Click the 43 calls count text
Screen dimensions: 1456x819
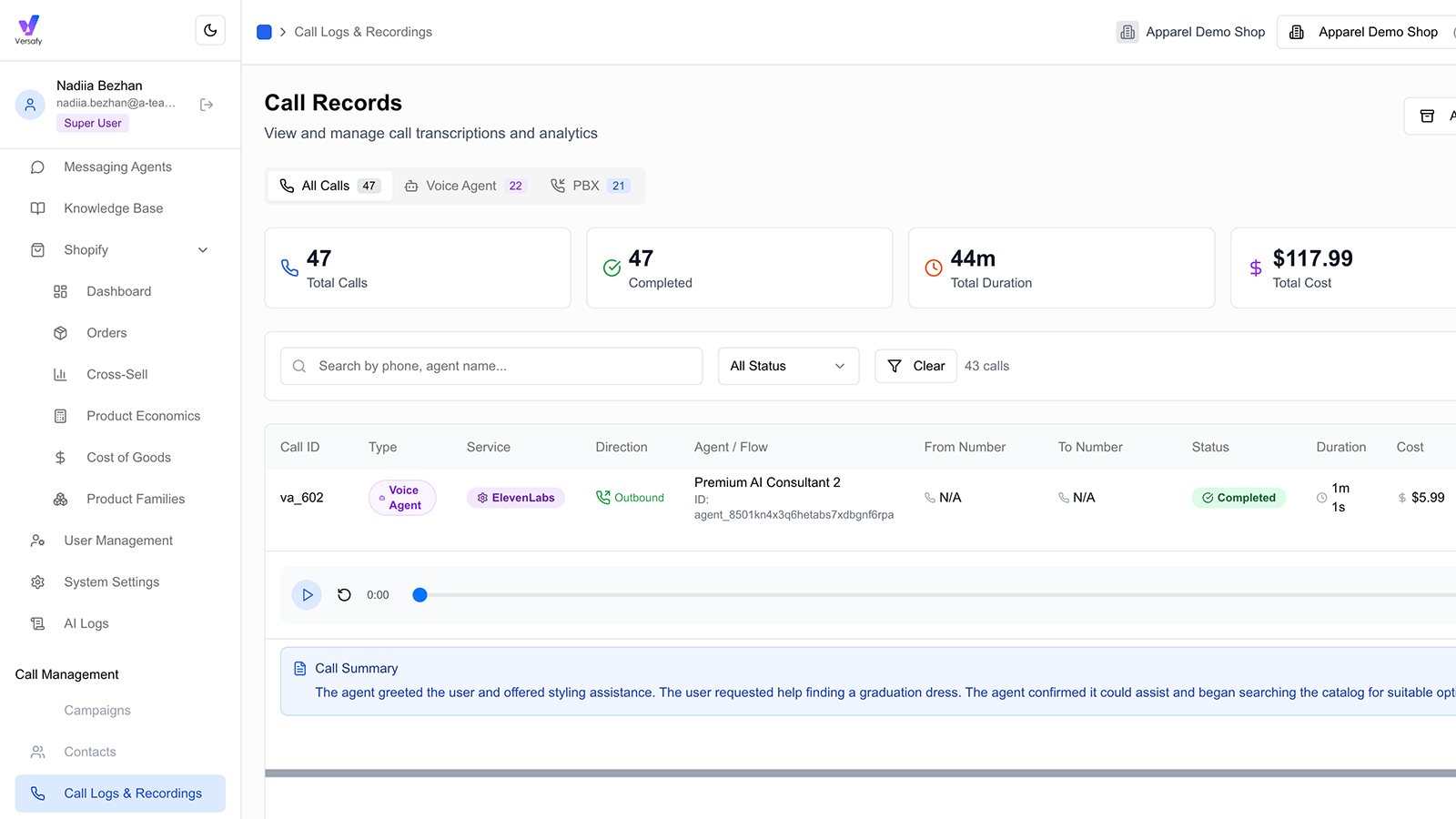987,366
